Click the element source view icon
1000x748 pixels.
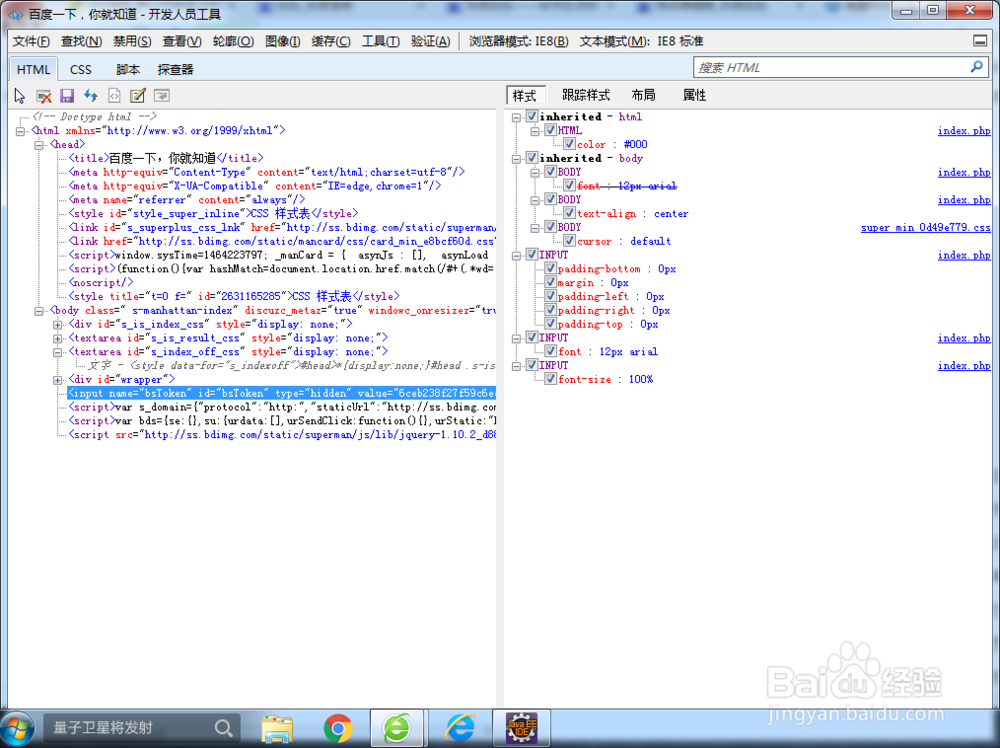[114, 96]
